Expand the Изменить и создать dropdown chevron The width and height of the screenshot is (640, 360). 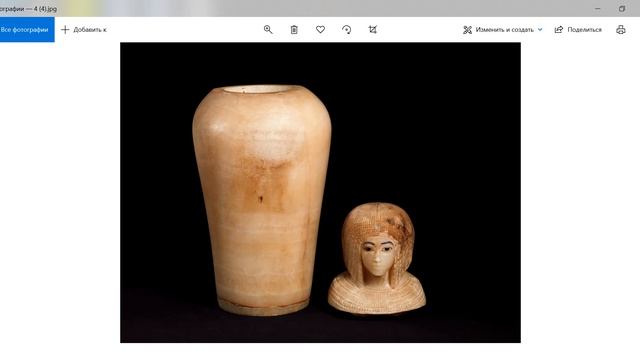tap(540, 30)
